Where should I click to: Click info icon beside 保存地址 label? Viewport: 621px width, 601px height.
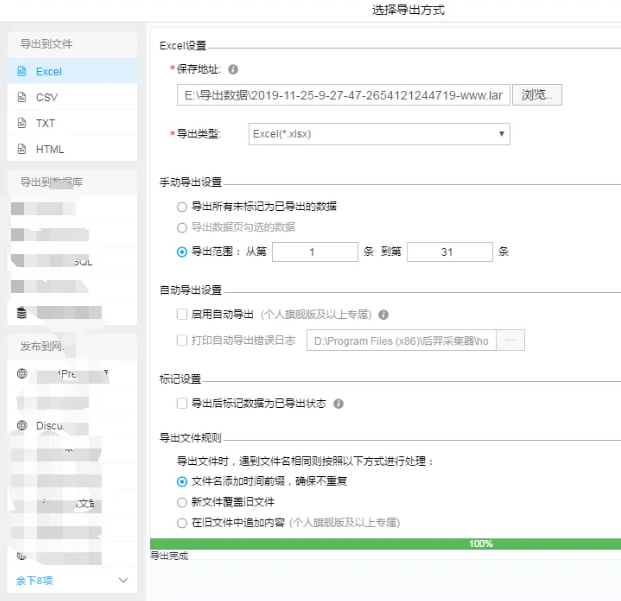click(x=233, y=70)
